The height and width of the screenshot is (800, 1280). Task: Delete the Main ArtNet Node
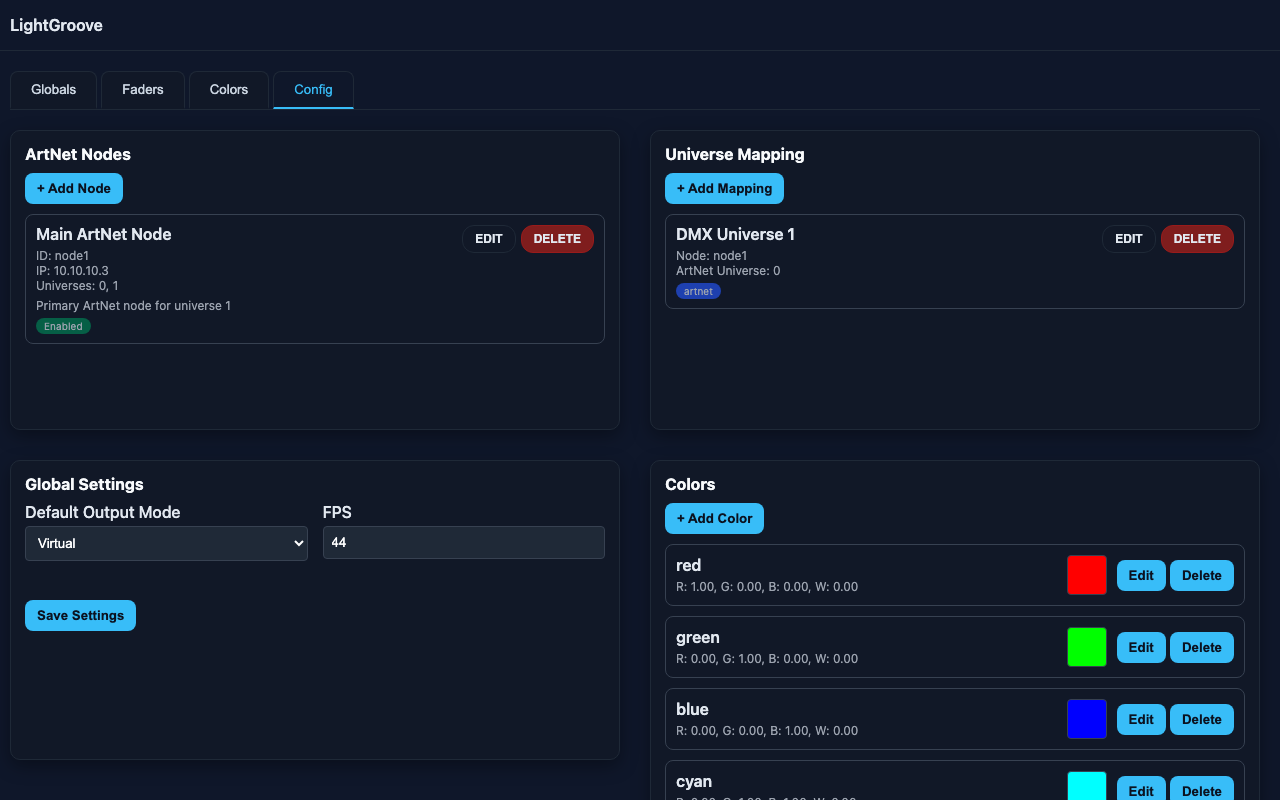point(557,239)
